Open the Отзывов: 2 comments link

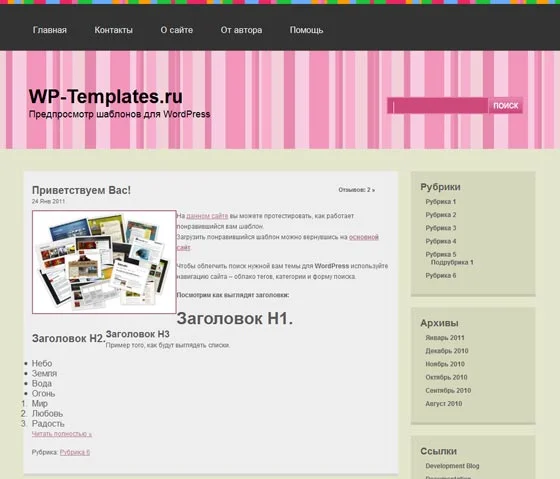(356, 190)
